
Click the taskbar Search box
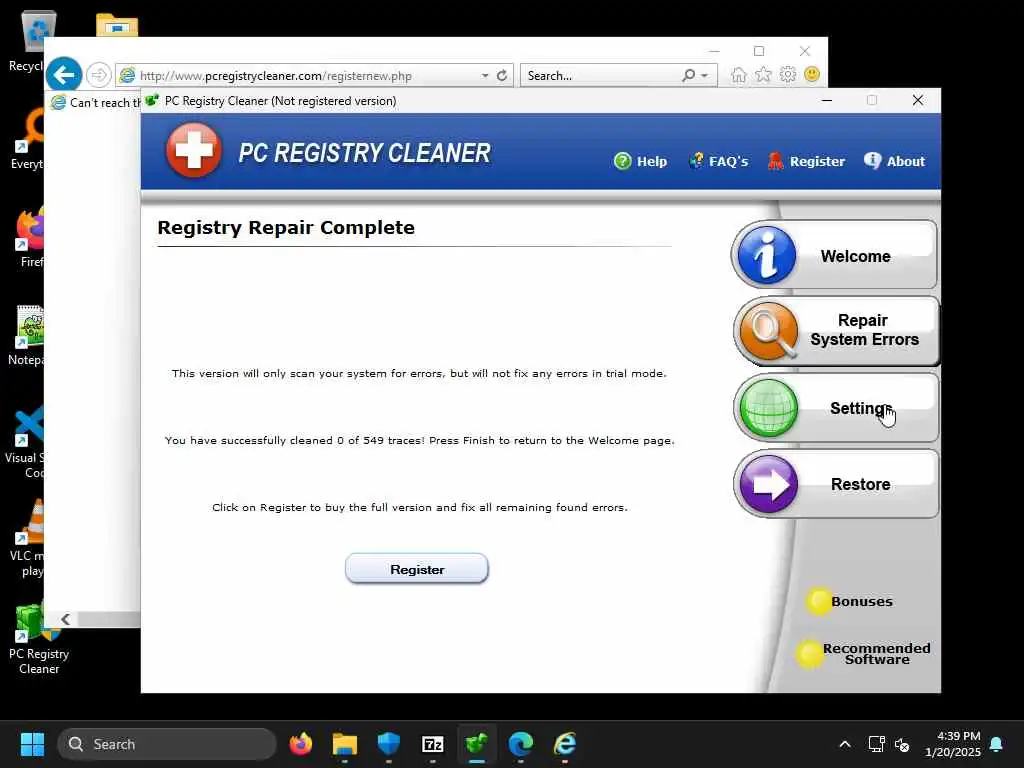pyautogui.click(x=167, y=744)
